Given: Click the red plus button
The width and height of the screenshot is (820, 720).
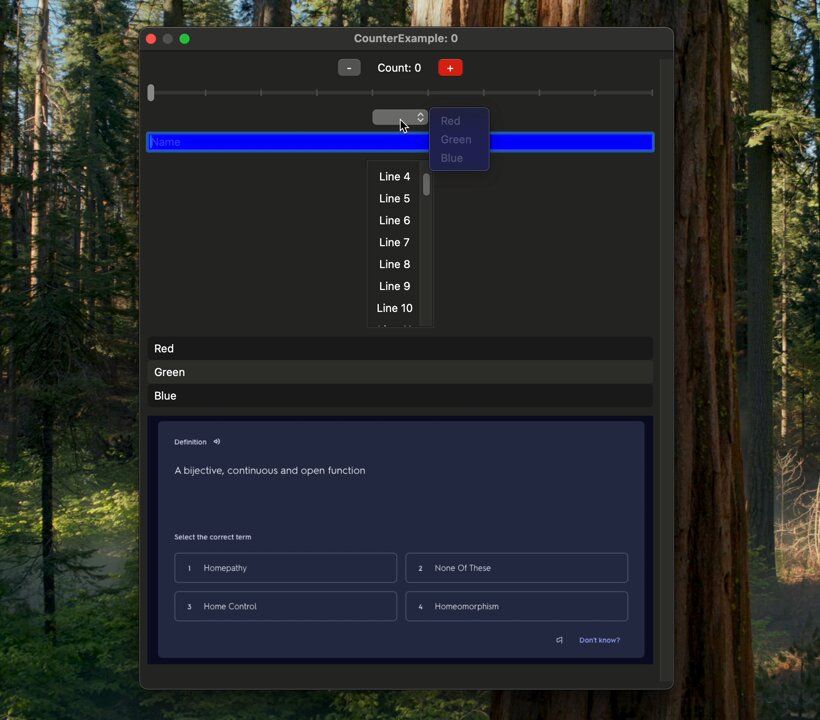Looking at the screenshot, I should [x=450, y=68].
